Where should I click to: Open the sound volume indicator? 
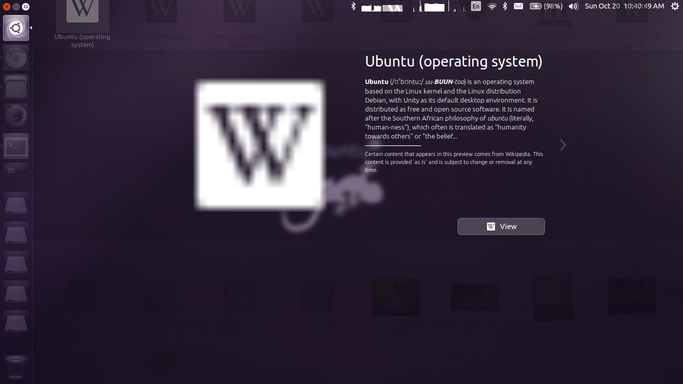coord(573,6)
